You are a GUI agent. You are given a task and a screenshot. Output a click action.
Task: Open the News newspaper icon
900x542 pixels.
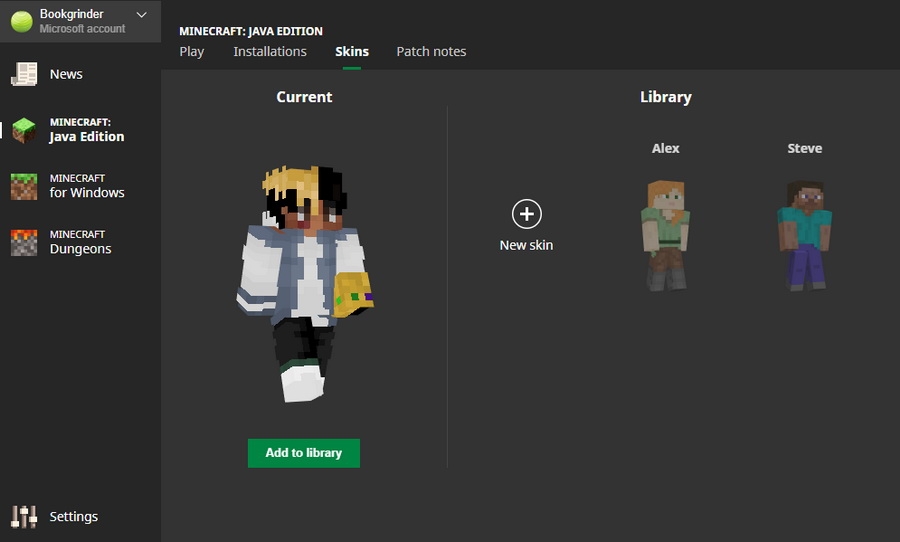[24, 75]
